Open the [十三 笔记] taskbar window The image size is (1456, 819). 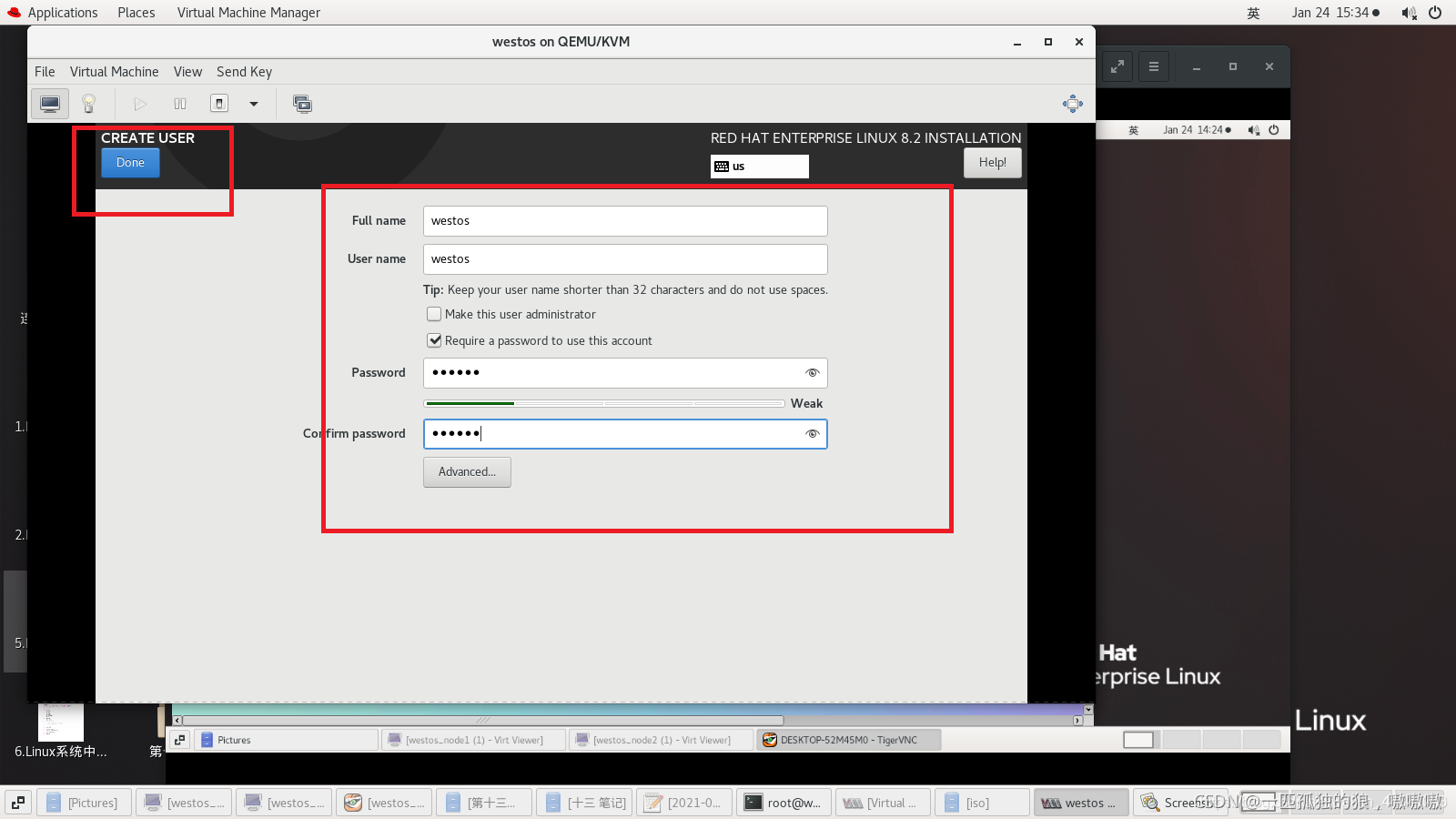[x=584, y=803]
